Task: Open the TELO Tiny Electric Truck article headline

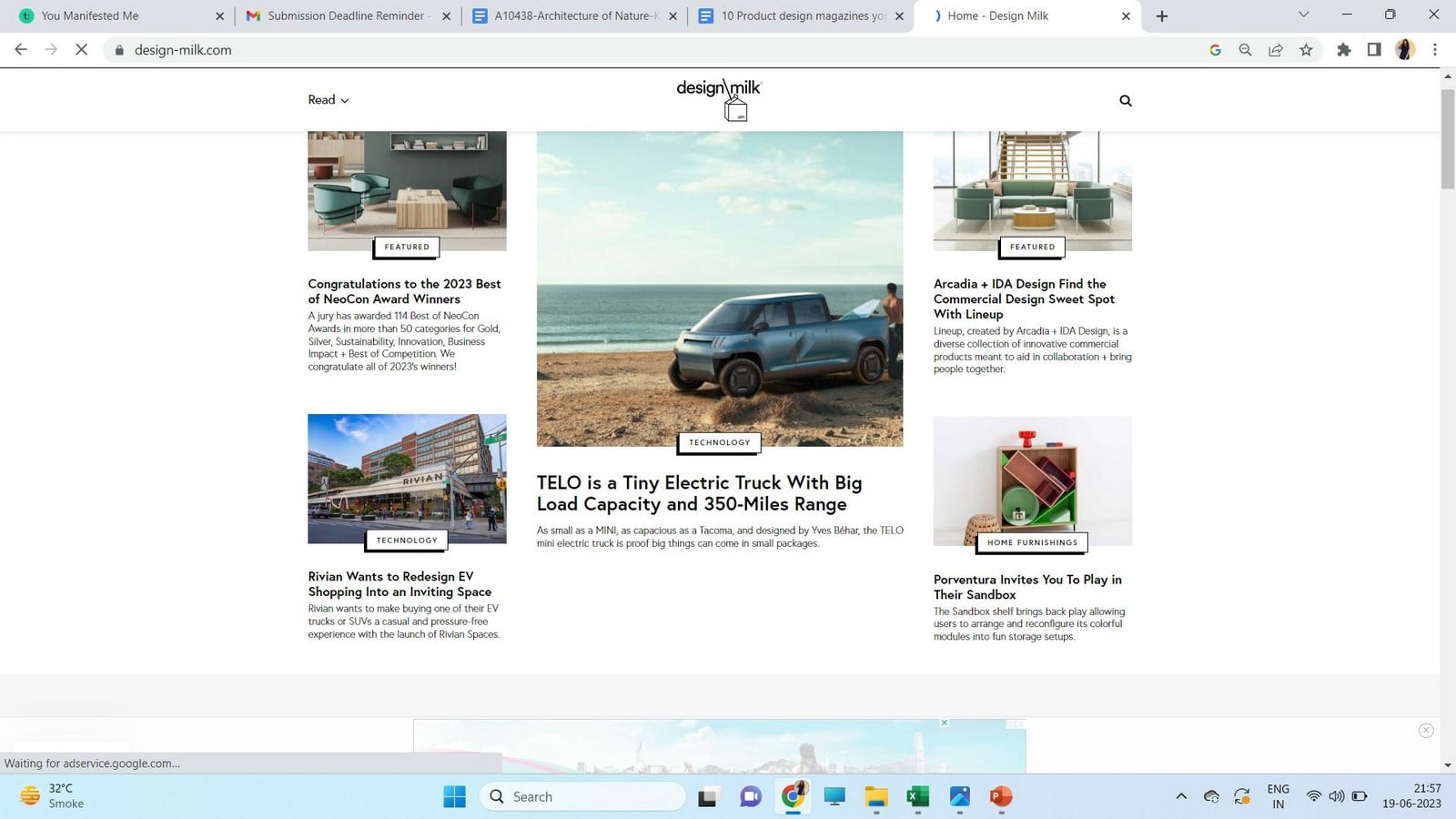Action: (x=699, y=493)
